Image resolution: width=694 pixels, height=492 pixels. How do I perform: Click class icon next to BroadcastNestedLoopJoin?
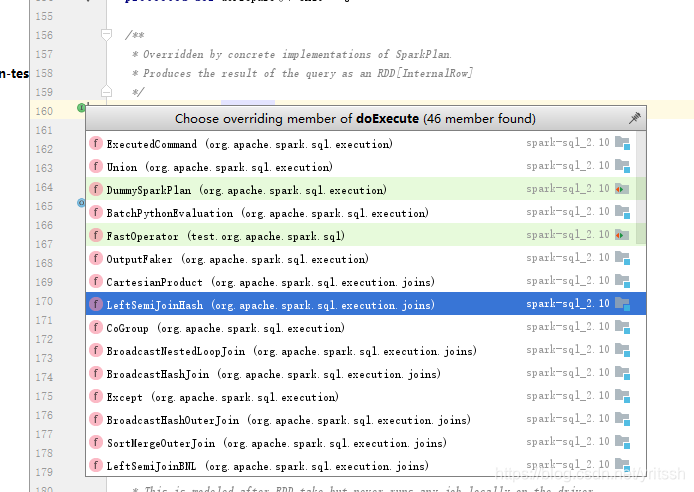96,350
